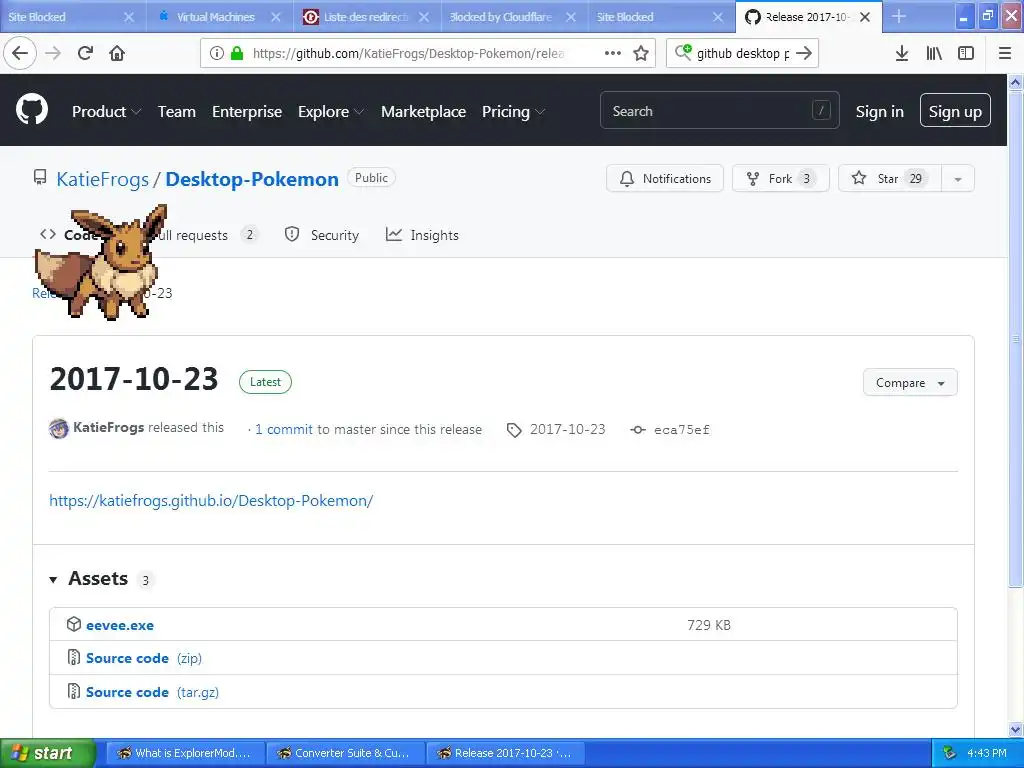Viewport: 1024px width, 768px height.
Task: Open page actions three-dot menu
Action: 613,53
